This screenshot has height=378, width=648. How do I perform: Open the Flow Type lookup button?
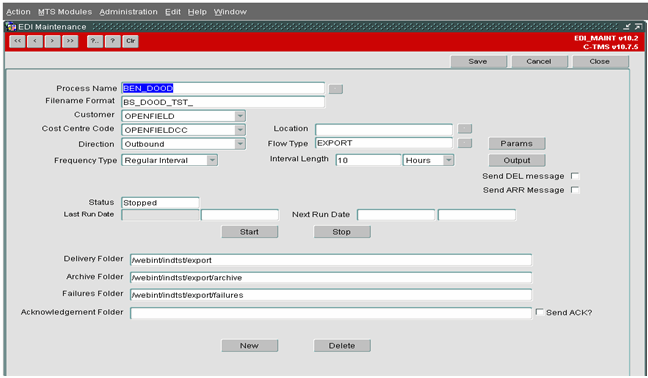[x=465, y=143]
